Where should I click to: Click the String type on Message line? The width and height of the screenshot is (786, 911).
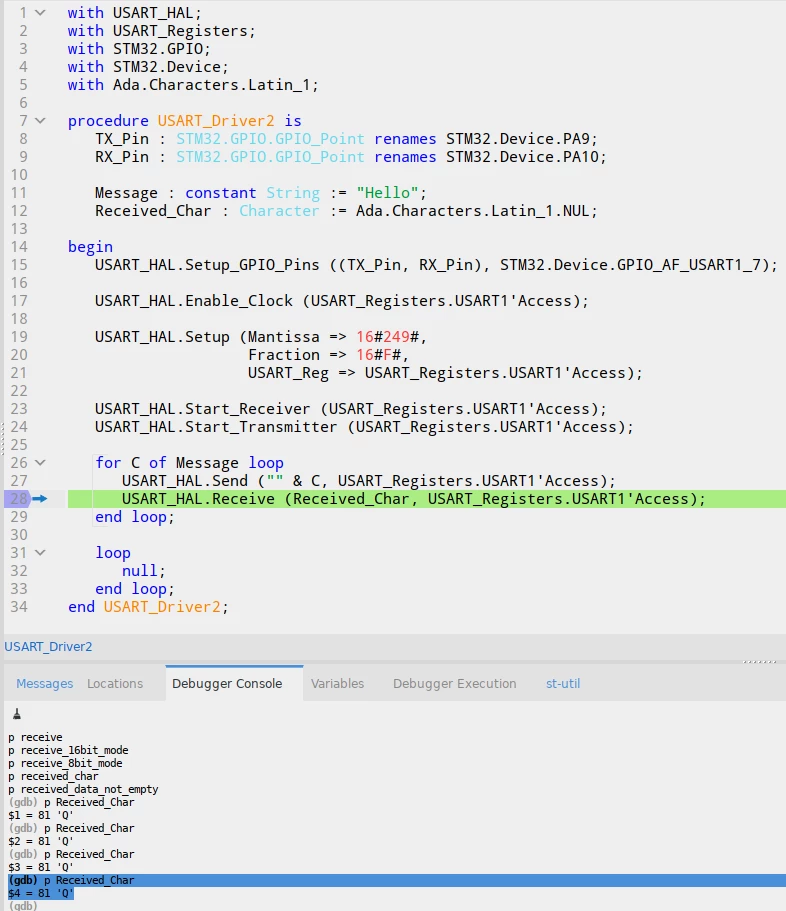coord(293,192)
